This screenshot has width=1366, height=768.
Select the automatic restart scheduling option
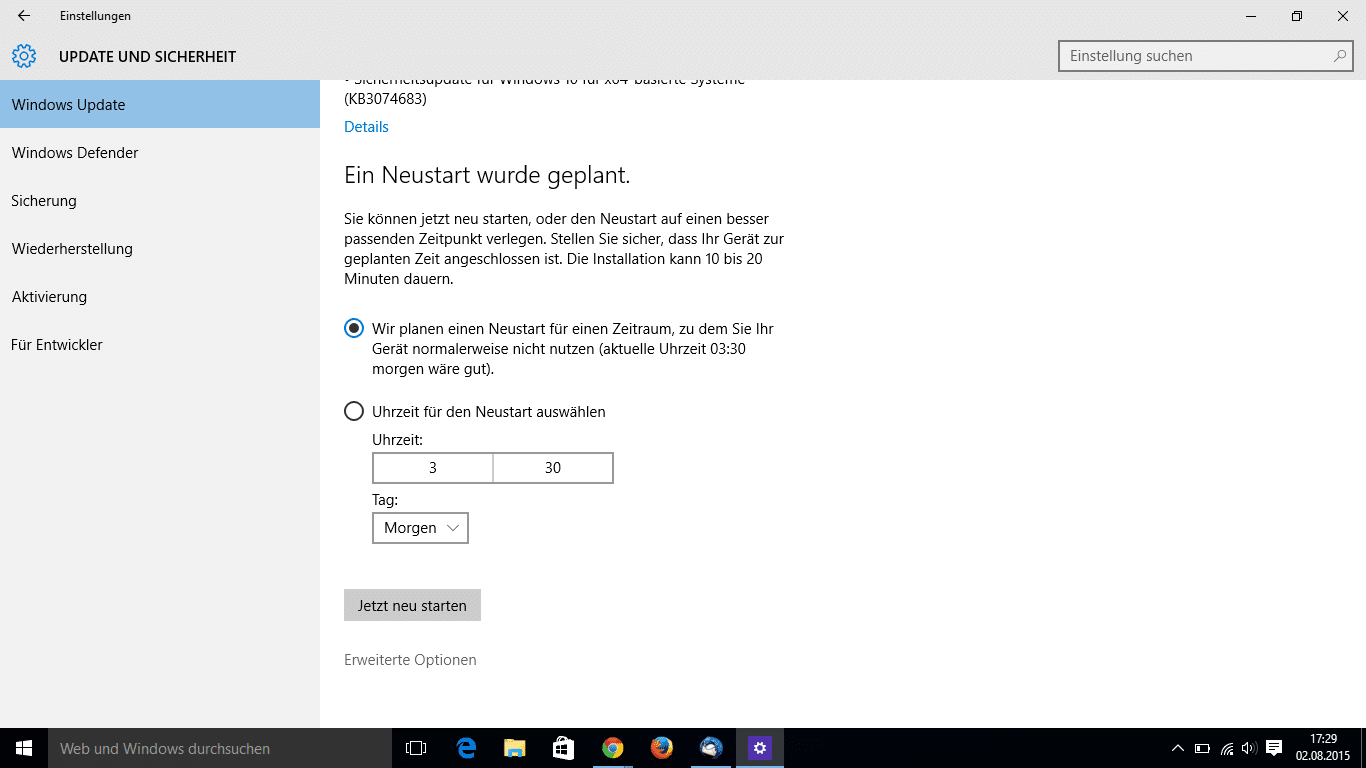354,328
